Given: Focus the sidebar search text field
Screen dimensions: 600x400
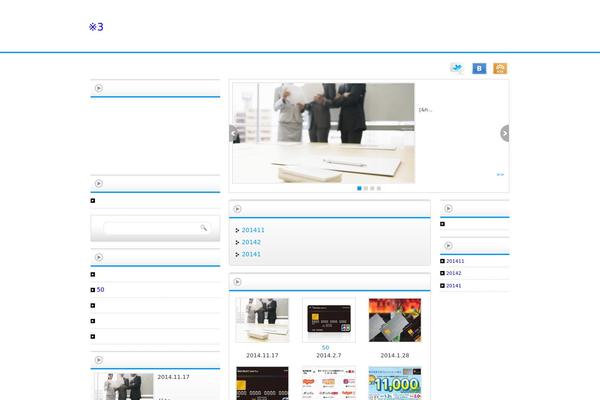Looking at the screenshot, I should [x=152, y=228].
